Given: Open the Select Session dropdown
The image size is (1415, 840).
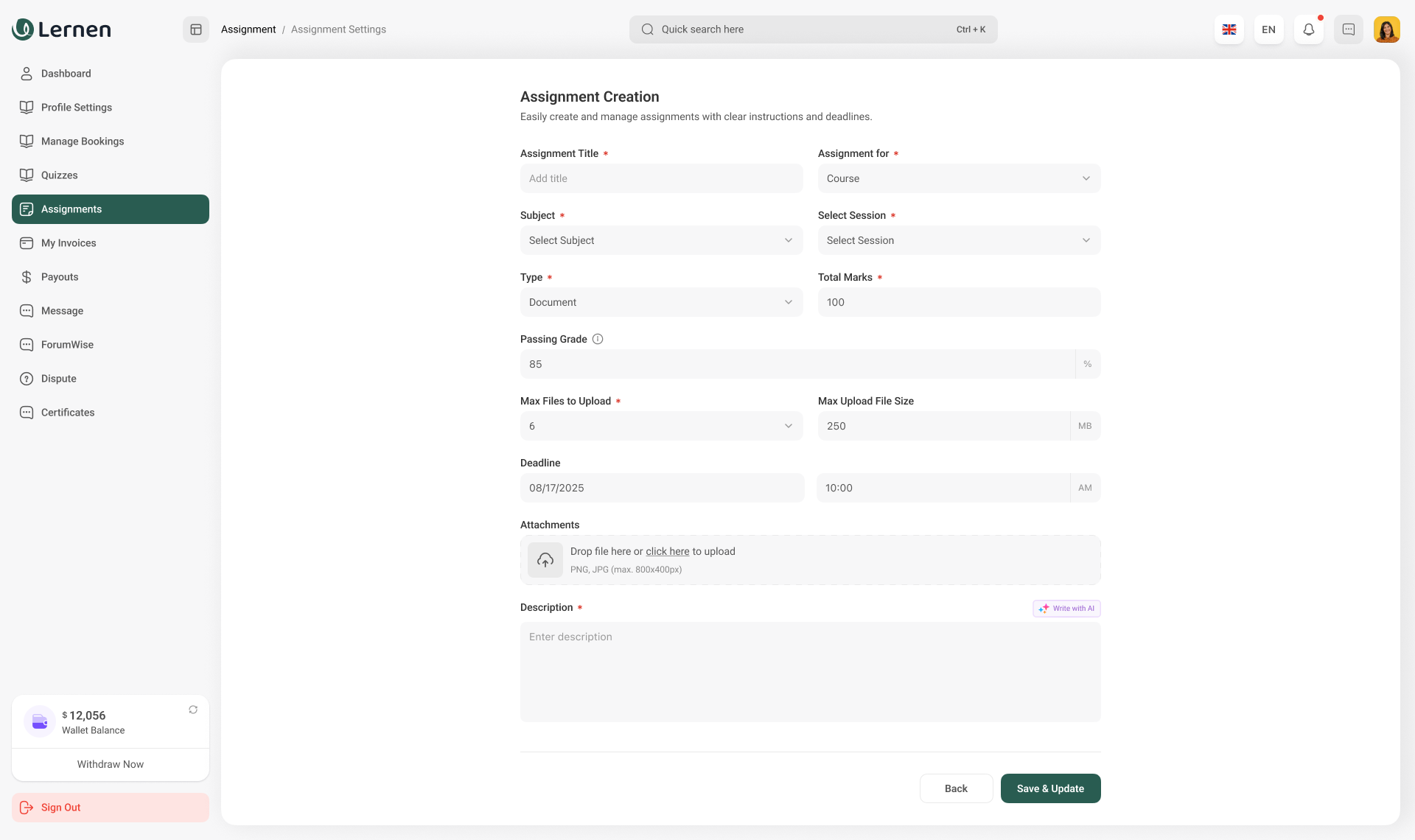Looking at the screenshot, I should 959,240.
